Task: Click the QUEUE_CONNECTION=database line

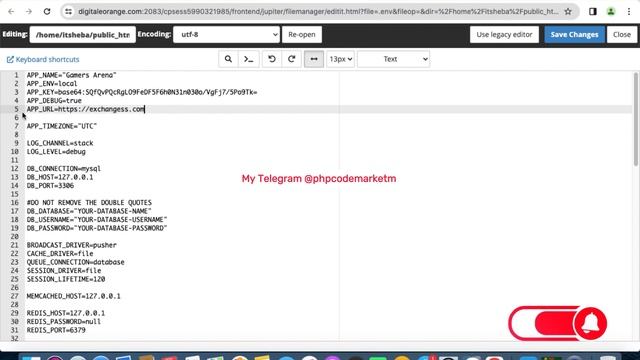Action: click(x=76, y=262)
